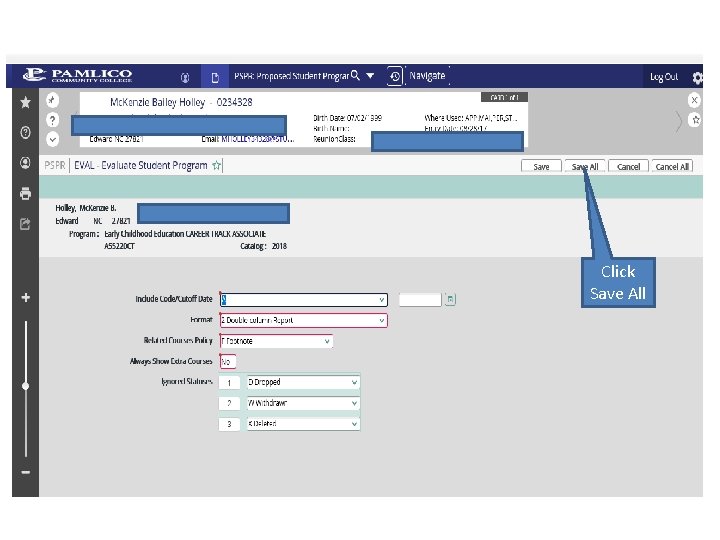Pin the person context card
The width and height of the screenshot is (720, 540).
click(52, 100)
